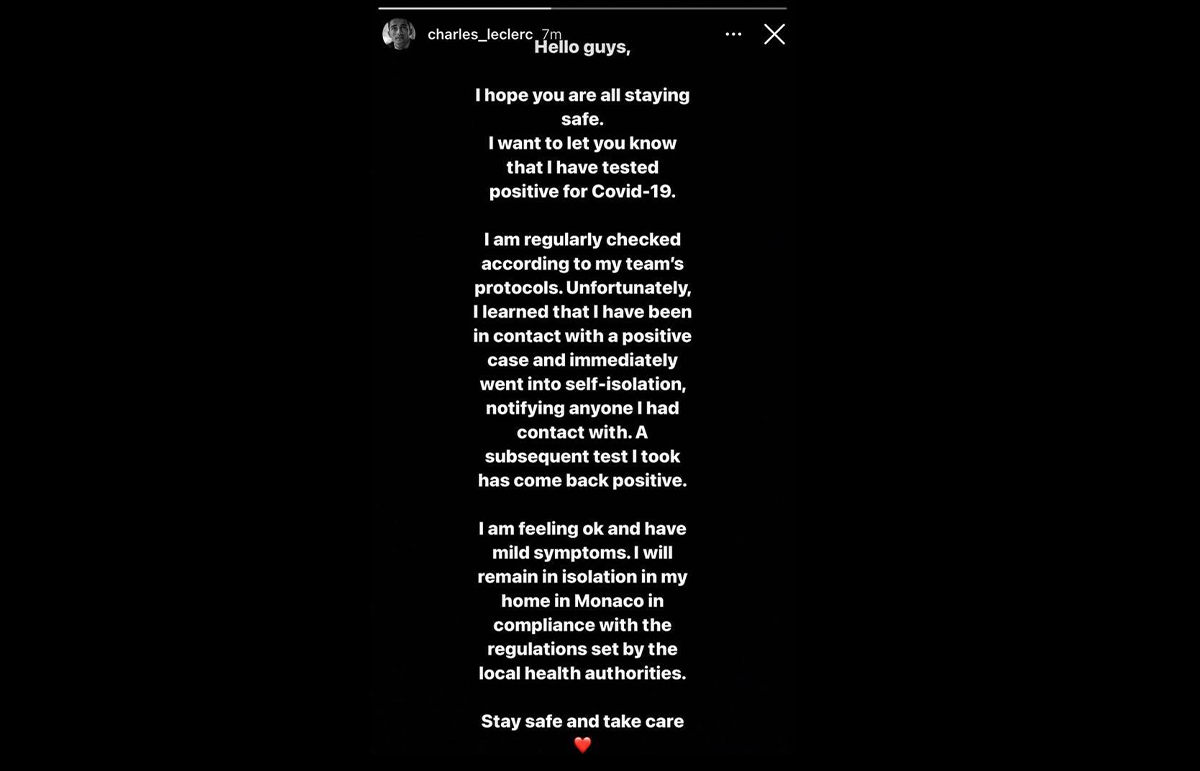Click the "subsequent test I took" line
This screenshot has width=1200, height=771.
click(582, 456)
